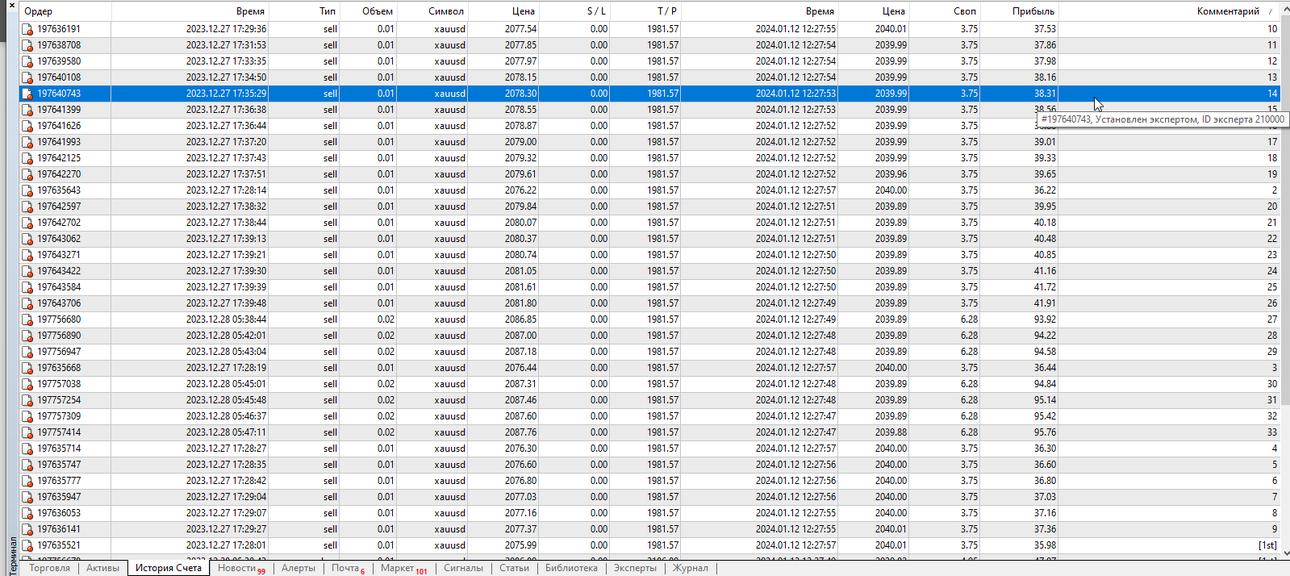
Task: Click the order icon for 197635668
Action: 28,367
